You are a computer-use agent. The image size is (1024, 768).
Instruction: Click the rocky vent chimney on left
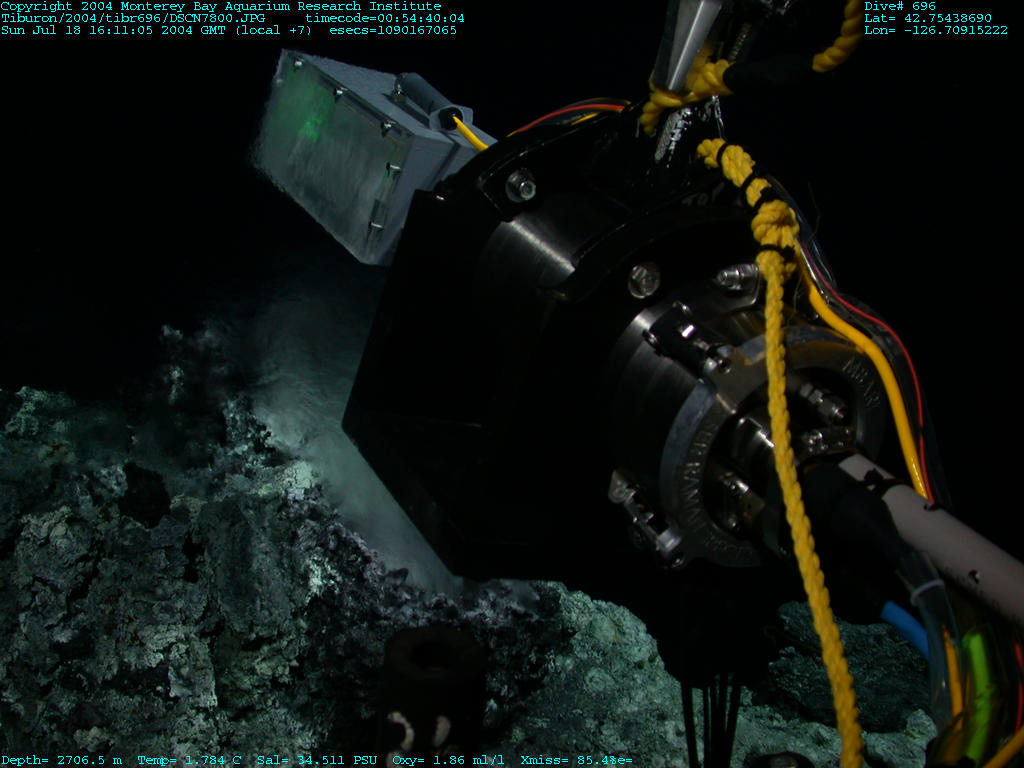pos(150,560)
